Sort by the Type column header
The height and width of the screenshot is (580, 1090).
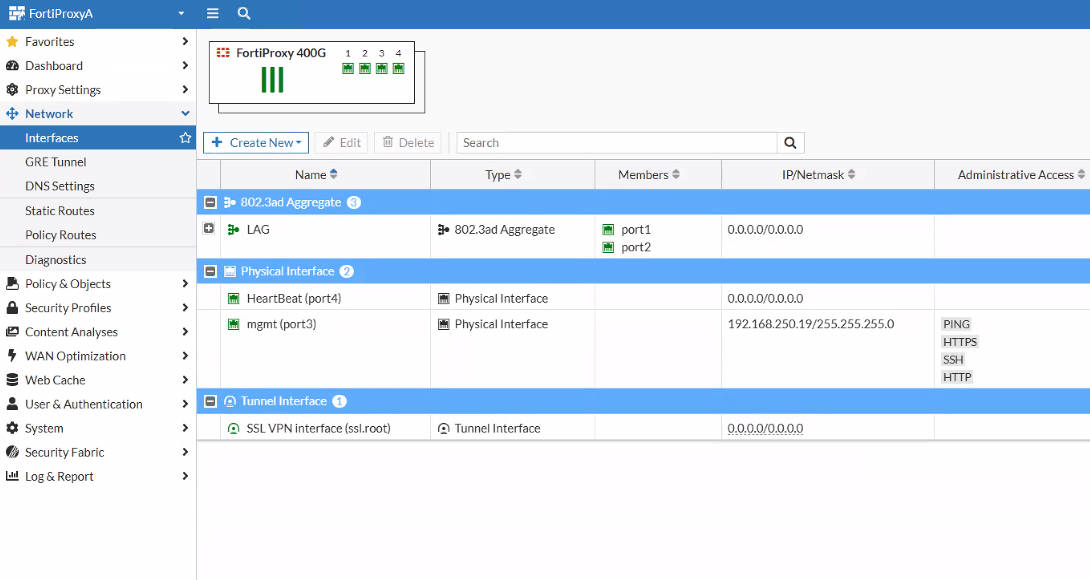click(x=503, y=175)
